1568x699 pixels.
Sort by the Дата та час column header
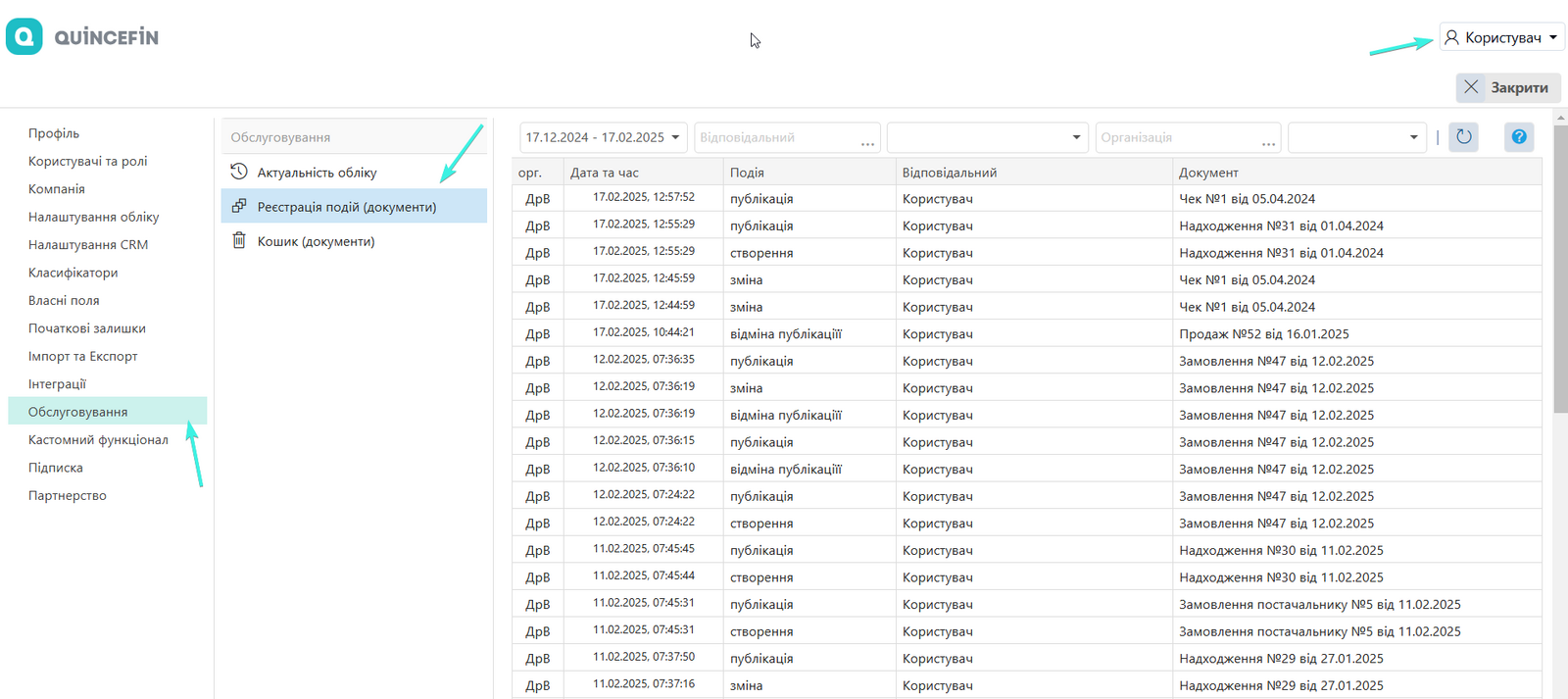coord(605,173)
